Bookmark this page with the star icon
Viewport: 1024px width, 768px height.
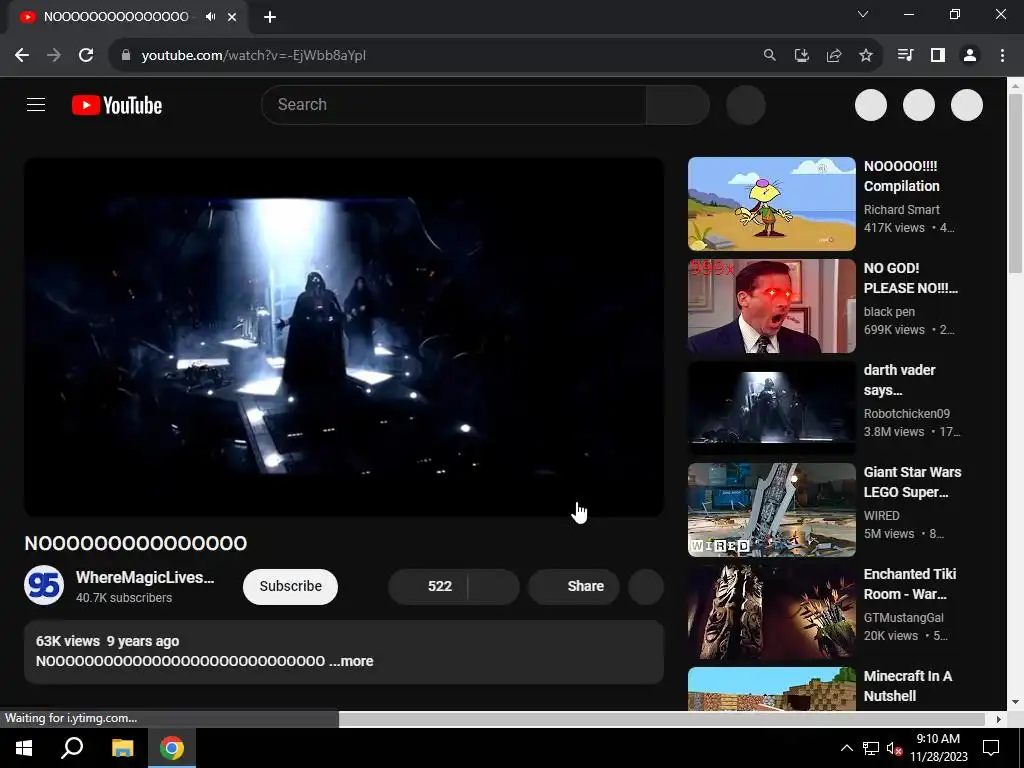[865, 56]
